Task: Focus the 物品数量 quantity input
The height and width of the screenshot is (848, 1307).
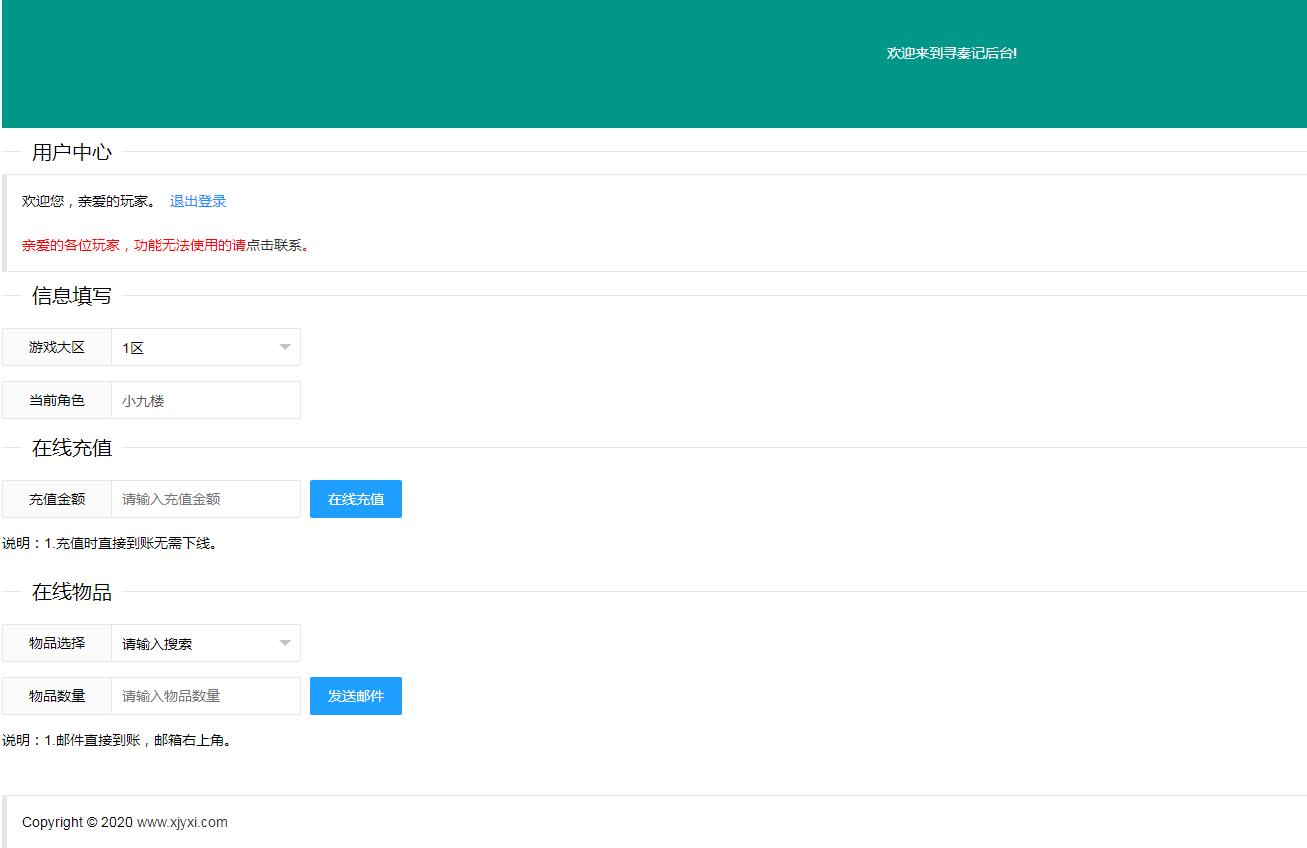Action: point(205,696)
